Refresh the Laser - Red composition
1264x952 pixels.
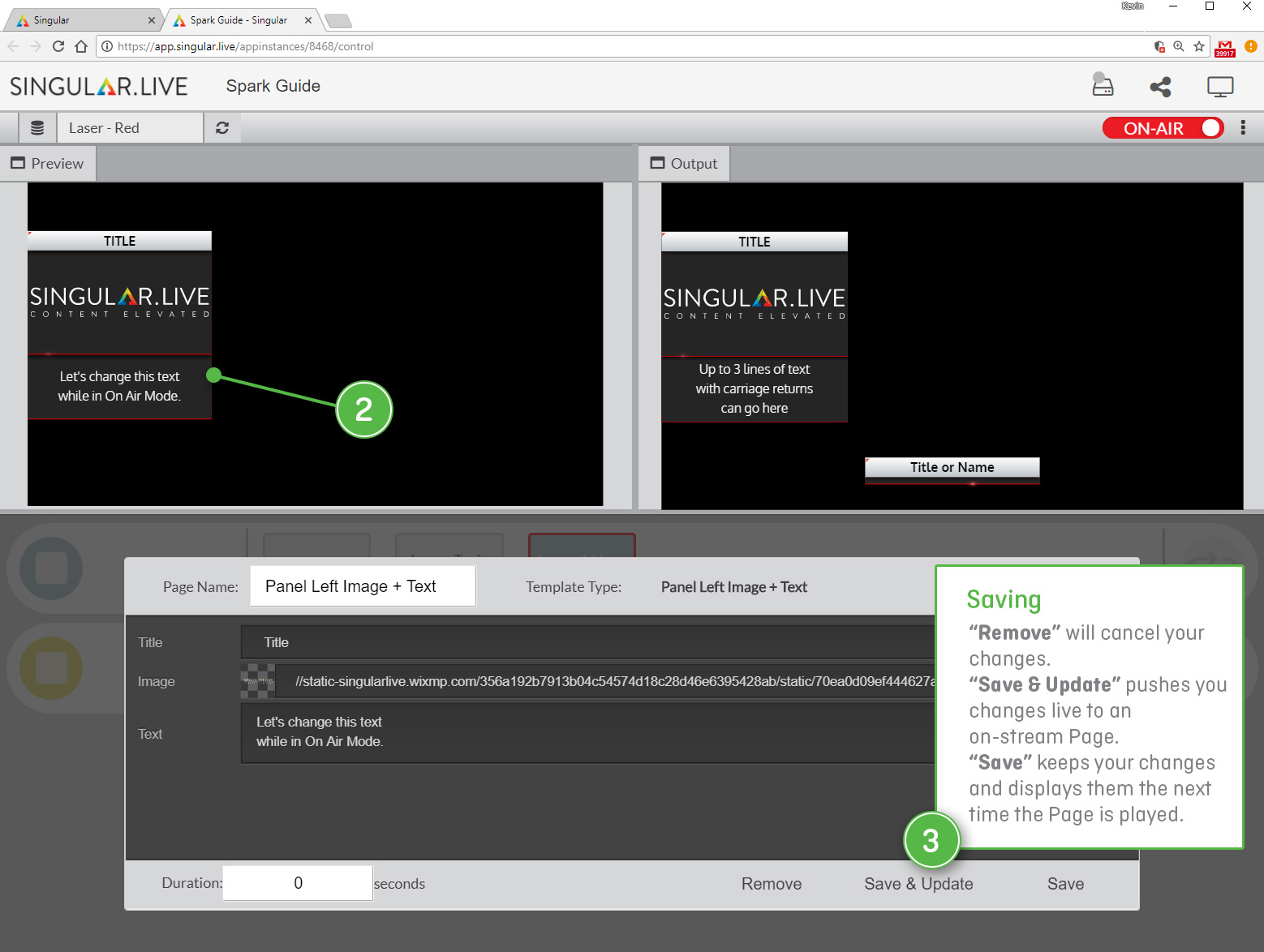tap(222, 128)
